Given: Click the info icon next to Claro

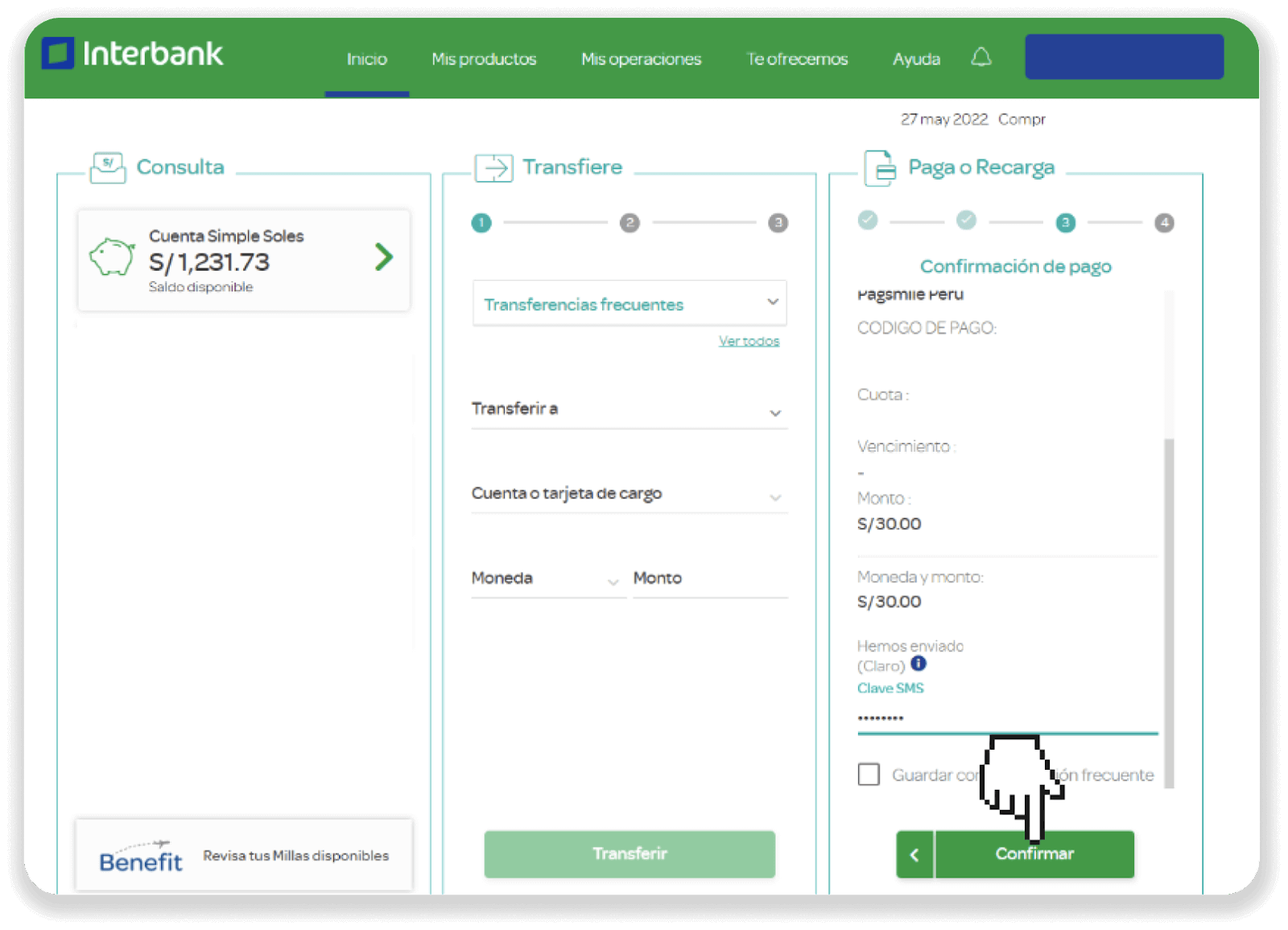Looking at the screenshot, I should (919, 664).
